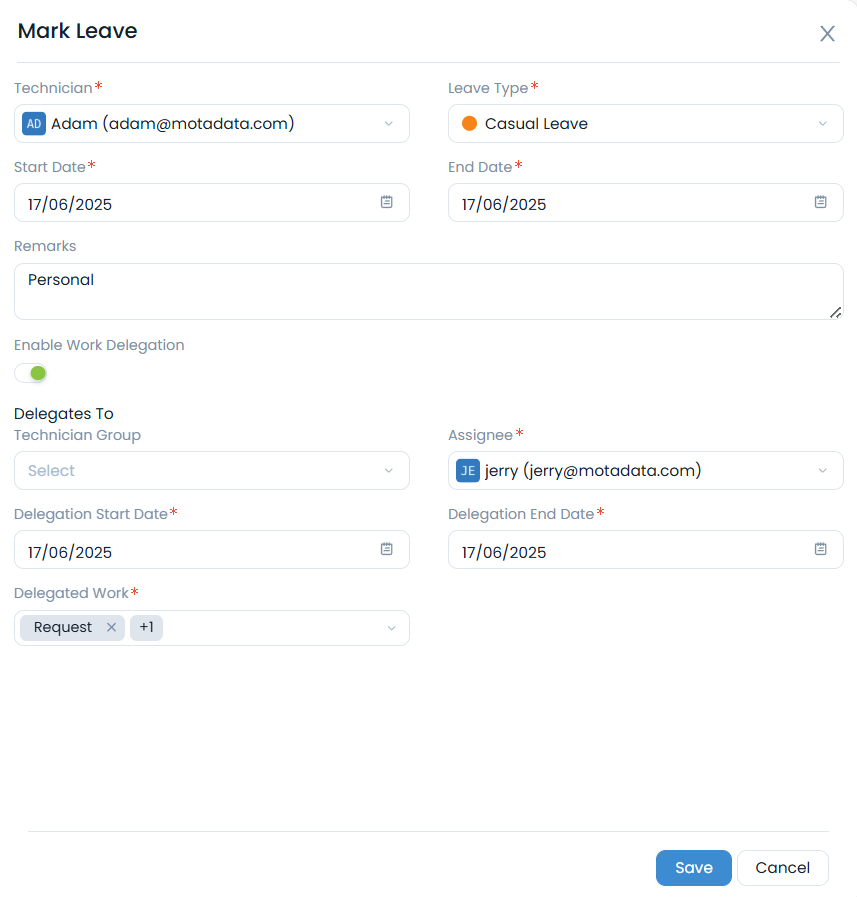Close the Mark Leave dialog
Image resolution: width=857 pixels, height=897 pixels.
pyautogui.click(x=827, y=34)
